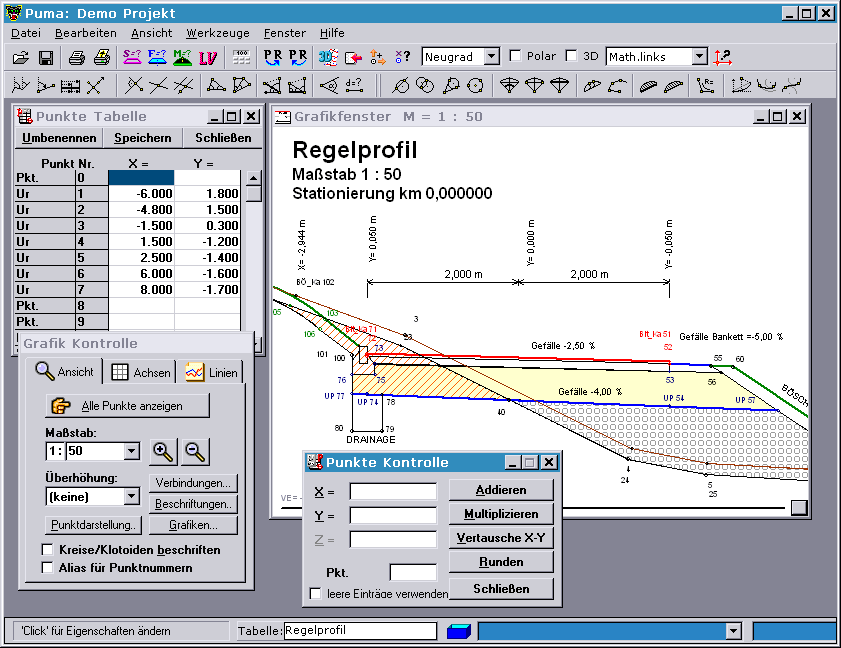Click the red coordinate axes question icon
841x648 pixels.
tap(722, 57)
